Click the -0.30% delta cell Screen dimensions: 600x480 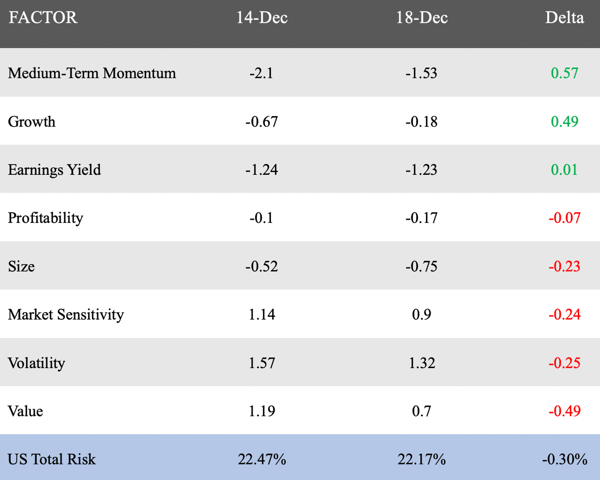564,459
